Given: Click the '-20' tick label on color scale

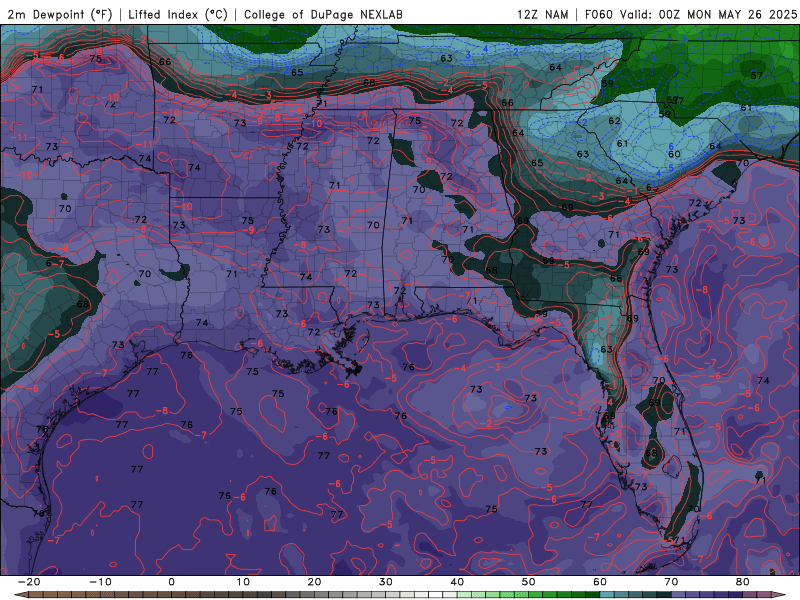Looking at the screenshot, I should [x=29, y=582].
